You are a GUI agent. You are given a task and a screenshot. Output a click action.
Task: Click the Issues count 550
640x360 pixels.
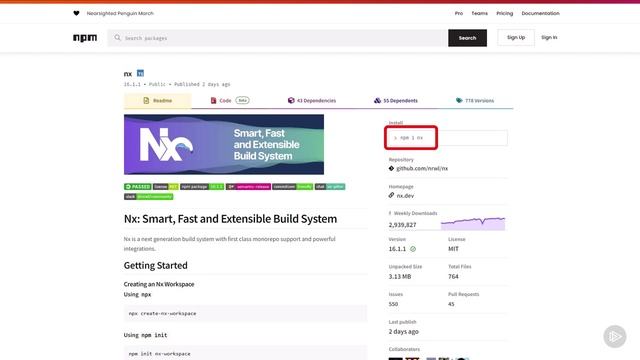pyautogui.click(x=393, y=304)
